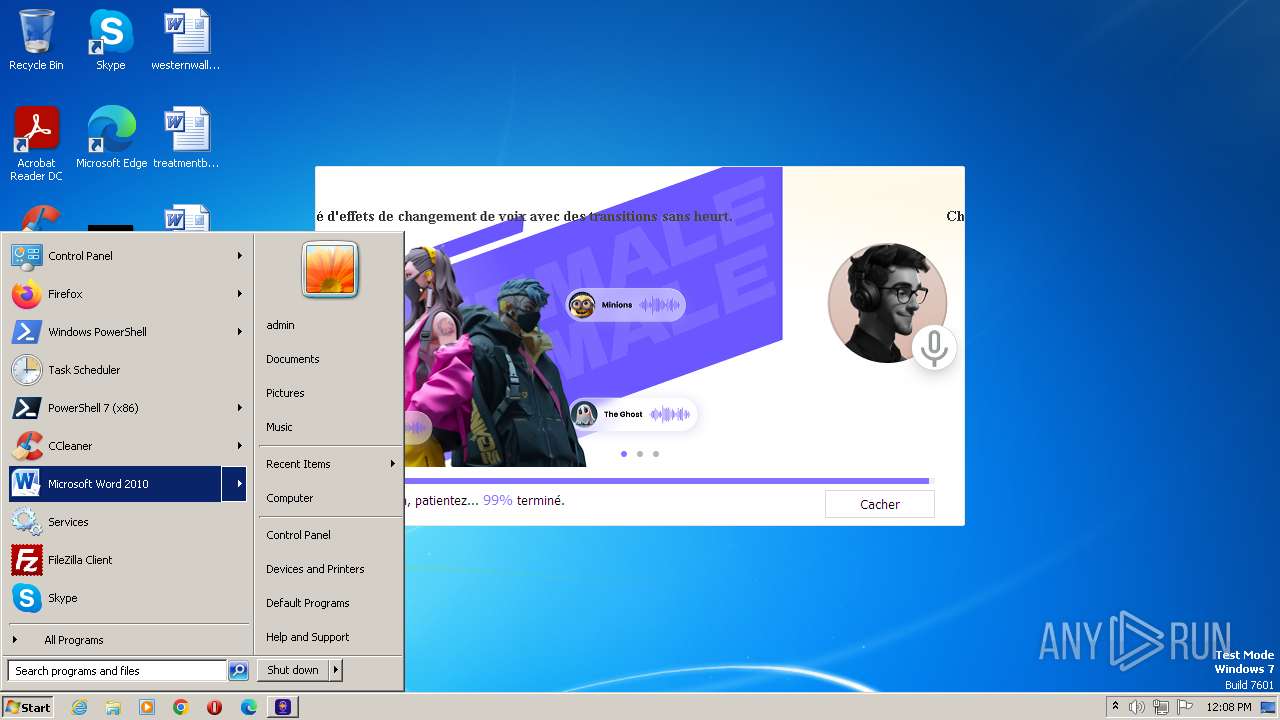The width and height of the screenshot is (1280, 720).
Task: Expand Windows PowerShell jump list arrow
Action: pyautogui.click(x=239, y=332)
